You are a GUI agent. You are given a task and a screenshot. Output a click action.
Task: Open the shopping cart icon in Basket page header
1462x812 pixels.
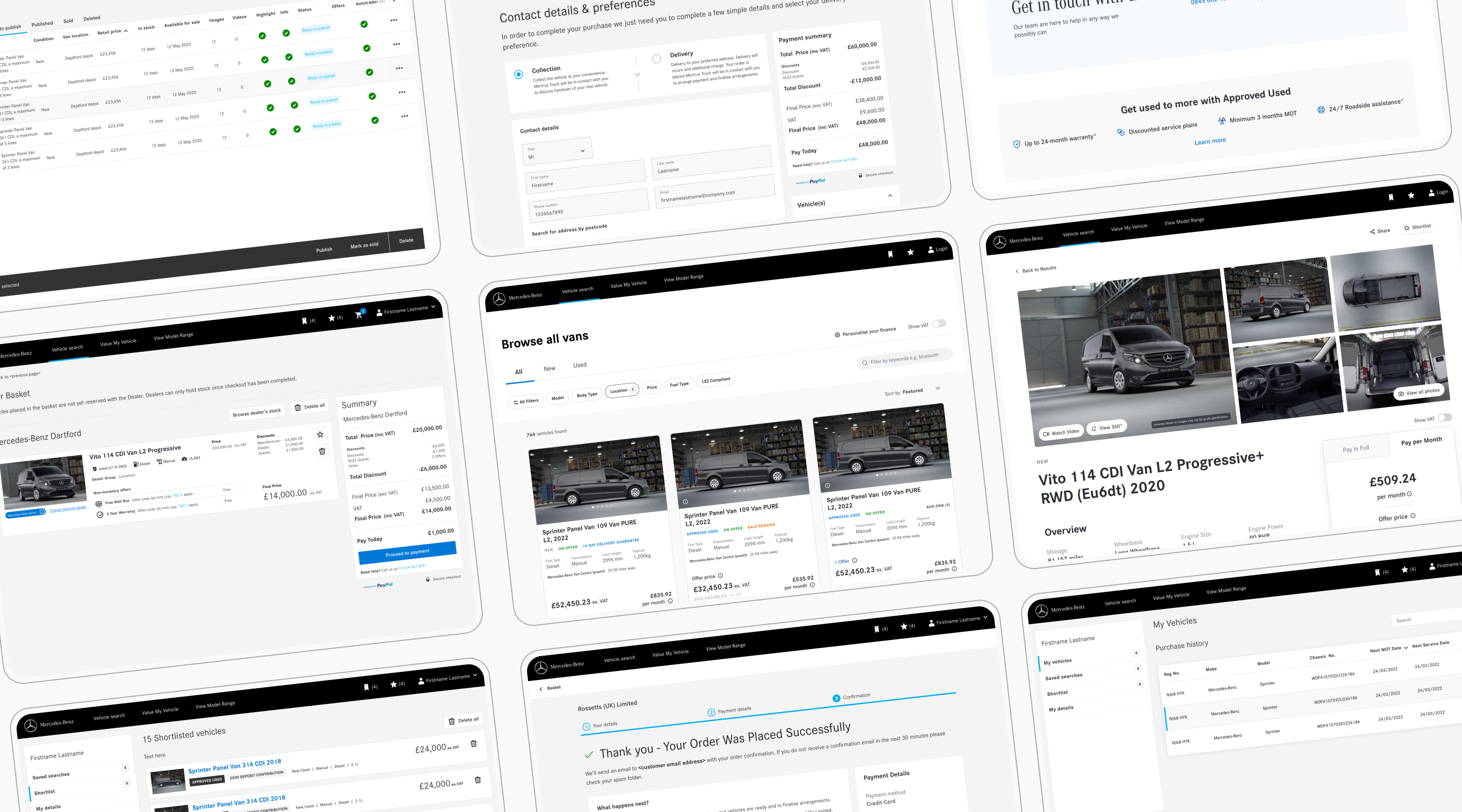pyautogui.click(x=359, y=315)
